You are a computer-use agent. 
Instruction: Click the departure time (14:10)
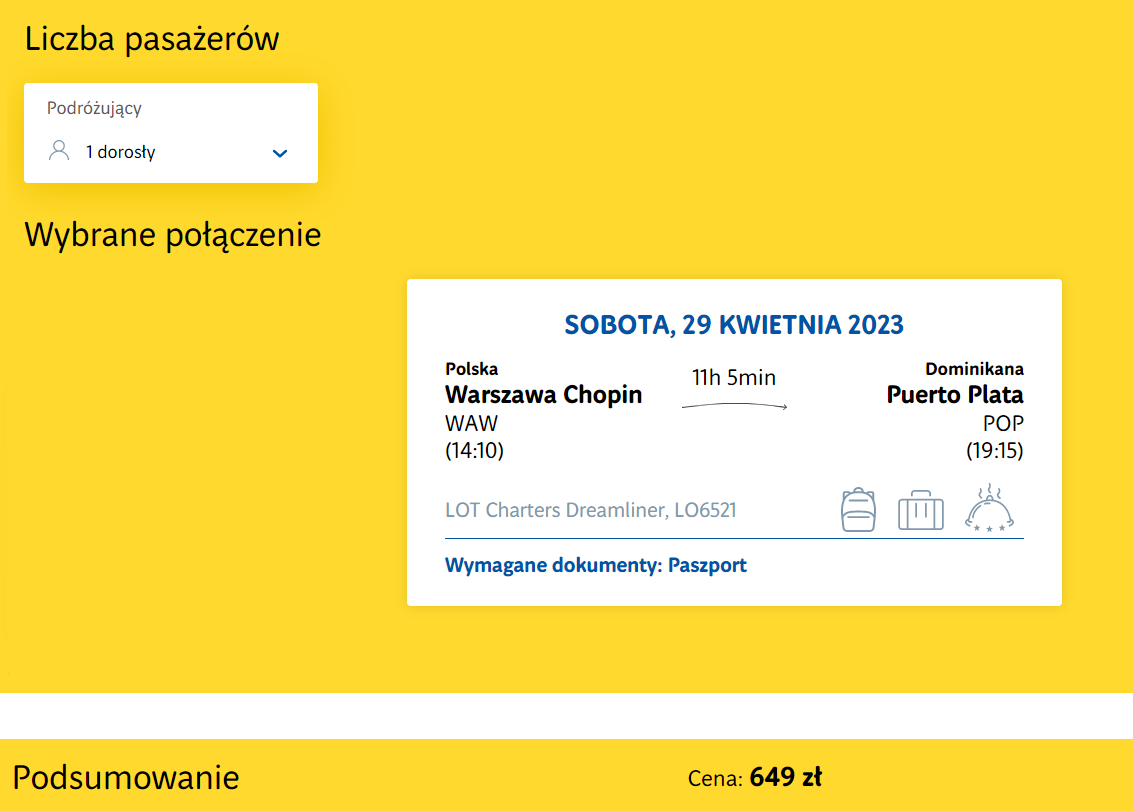coord(474,451)
